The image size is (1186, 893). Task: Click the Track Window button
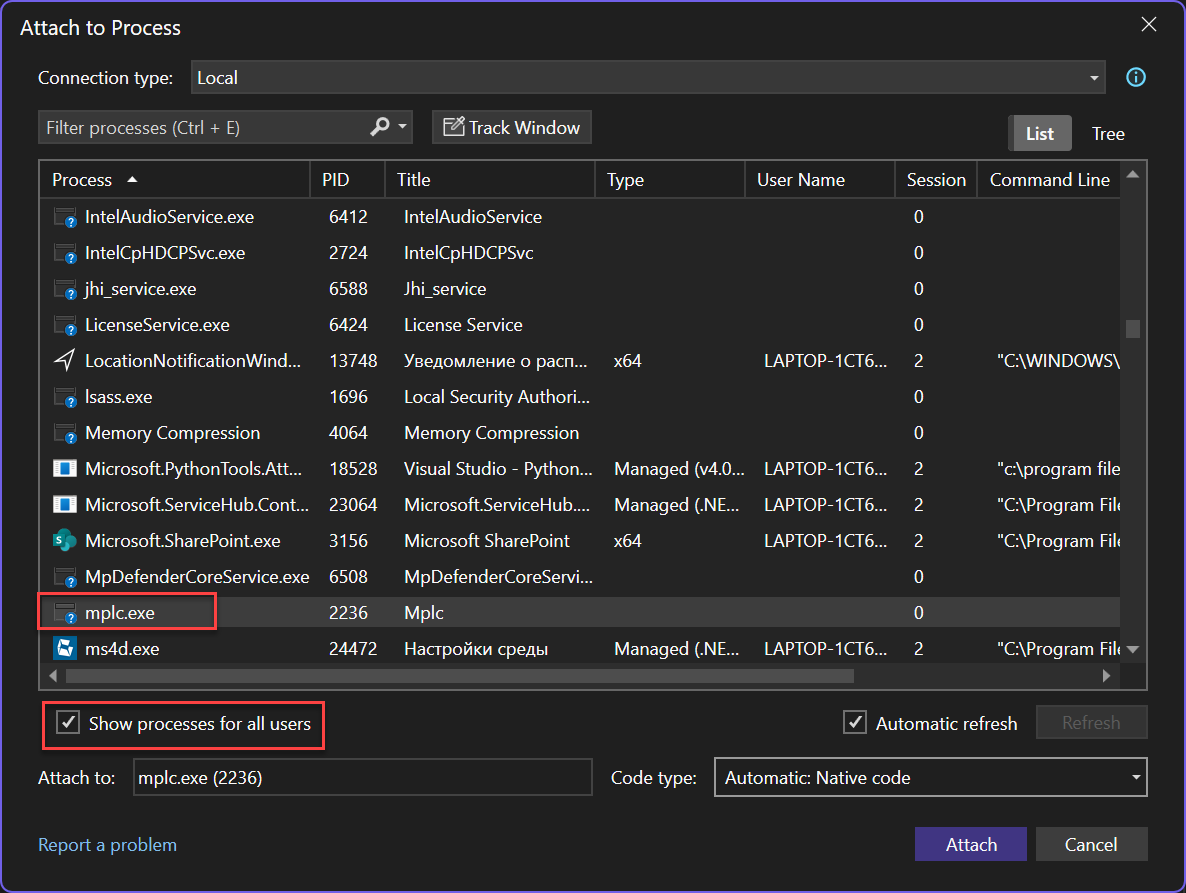512,127
